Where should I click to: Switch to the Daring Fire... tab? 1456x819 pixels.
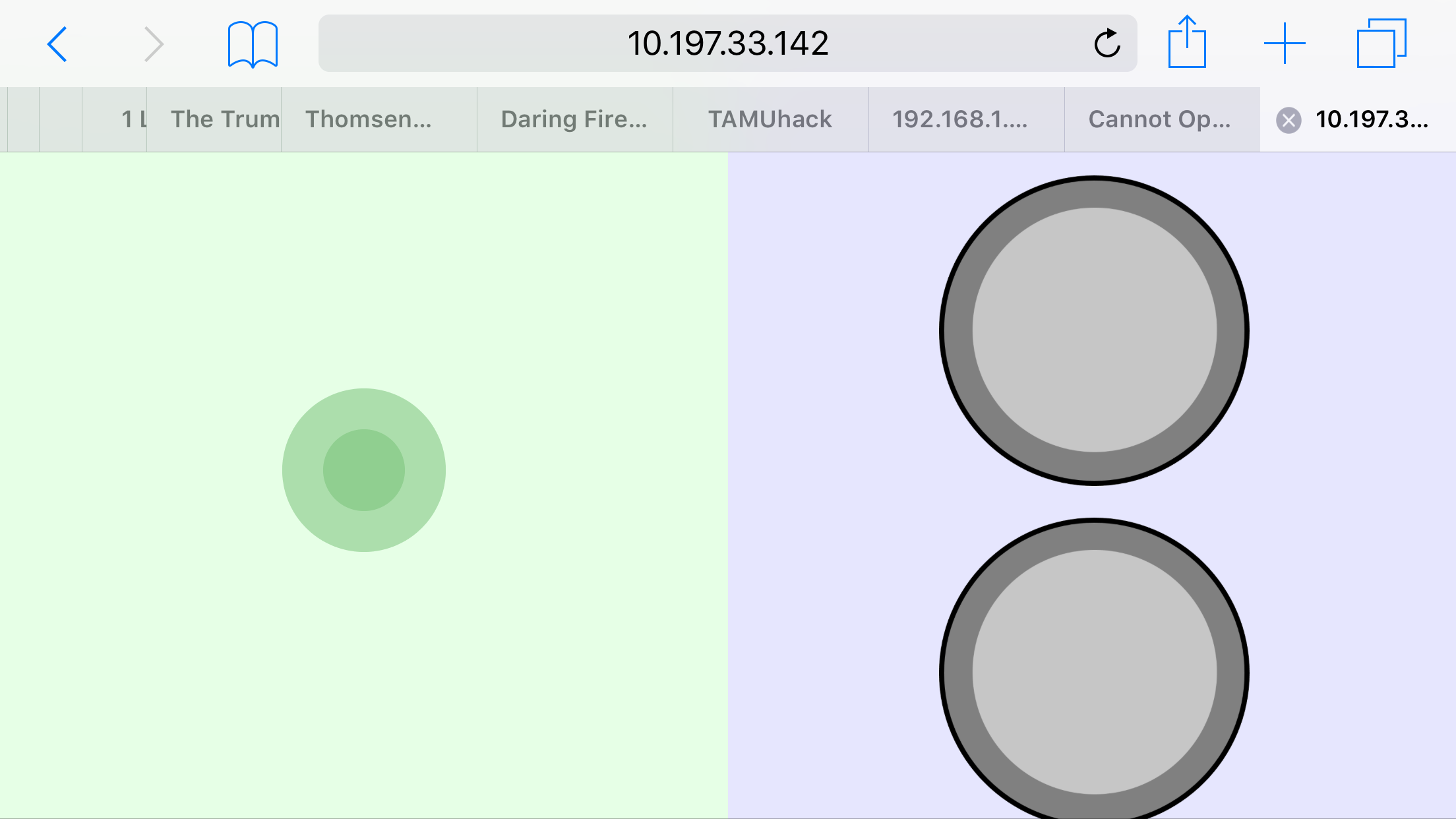(574, 119)
